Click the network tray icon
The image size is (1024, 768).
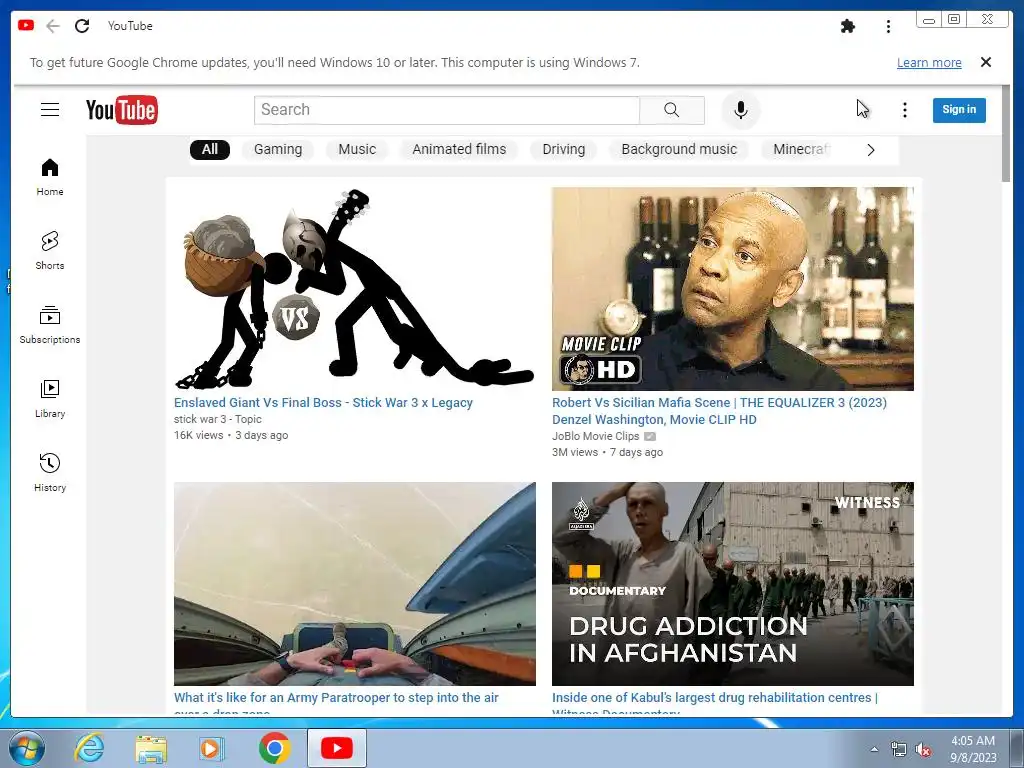pos(899,750)
